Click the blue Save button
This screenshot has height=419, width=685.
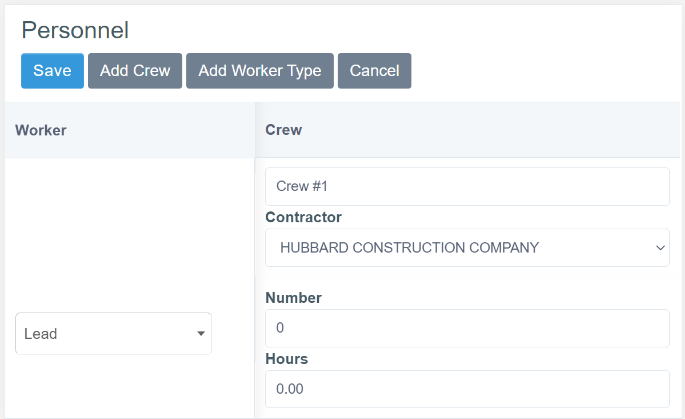click(x=52, y=71)
